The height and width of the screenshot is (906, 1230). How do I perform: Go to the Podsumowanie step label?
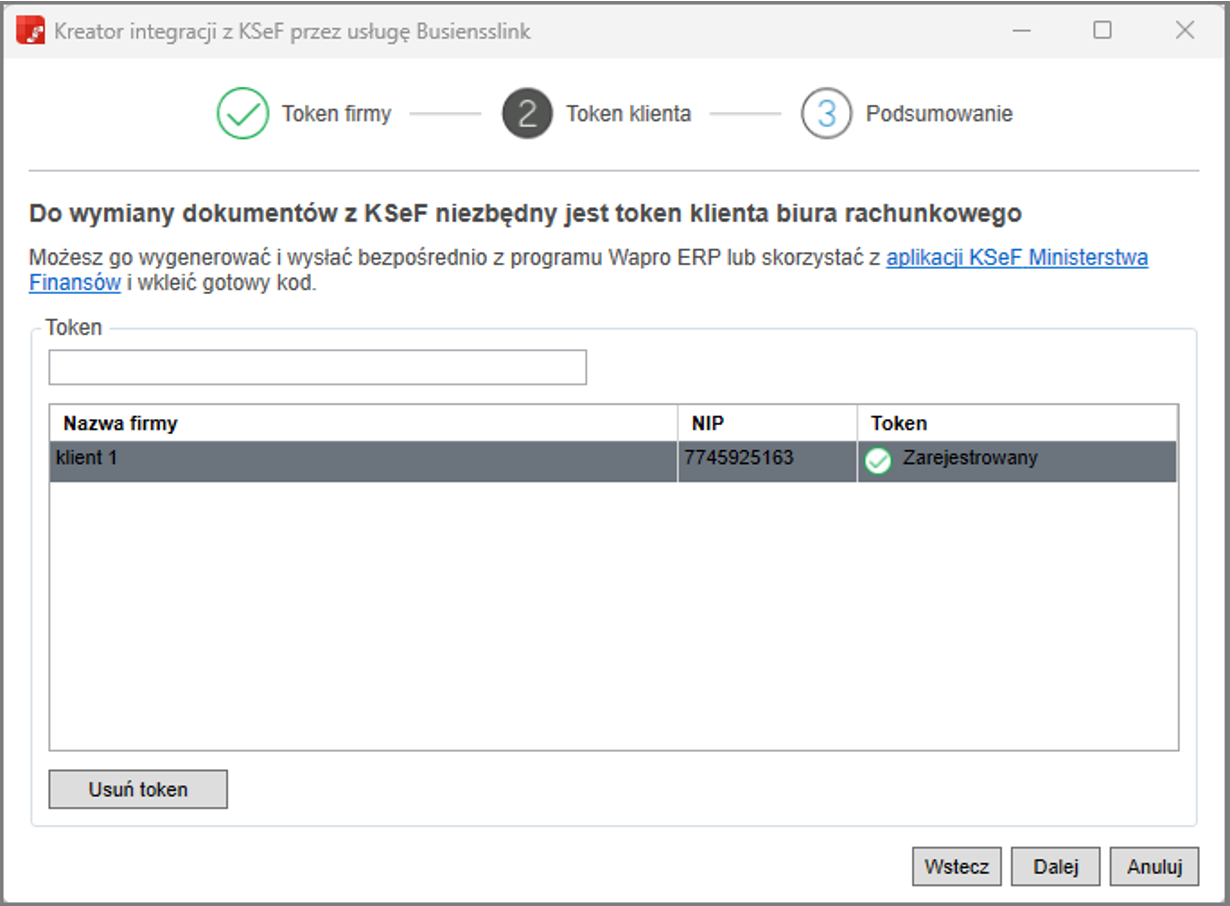coord(939,114)
